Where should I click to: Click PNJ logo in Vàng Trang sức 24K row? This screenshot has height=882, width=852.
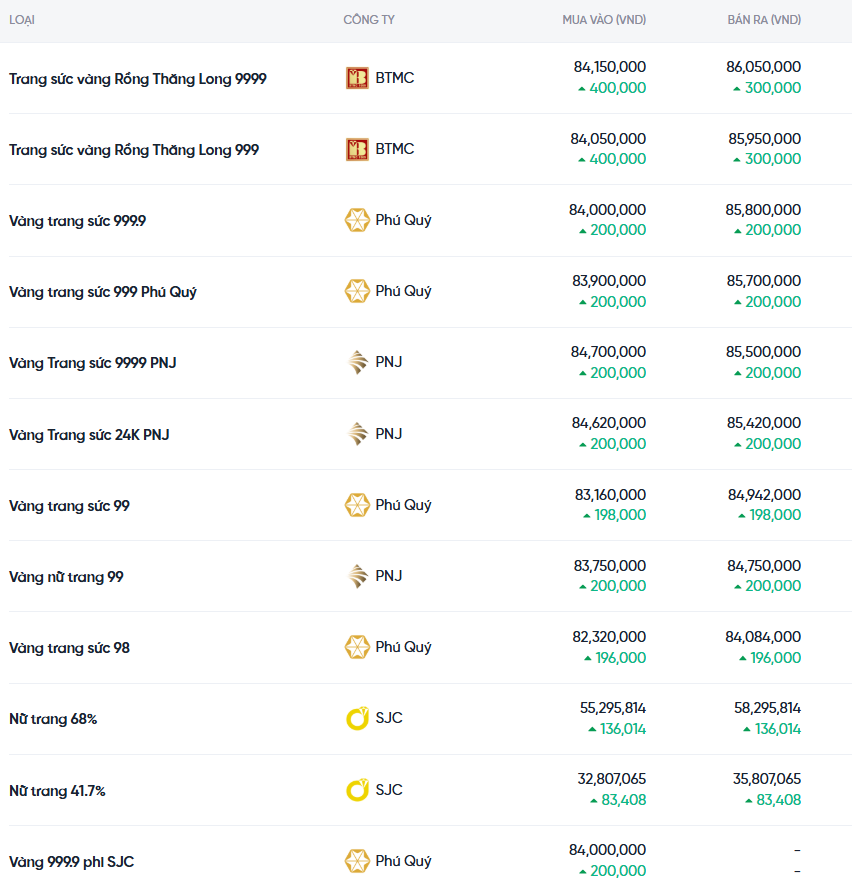(x=357, y=434)
